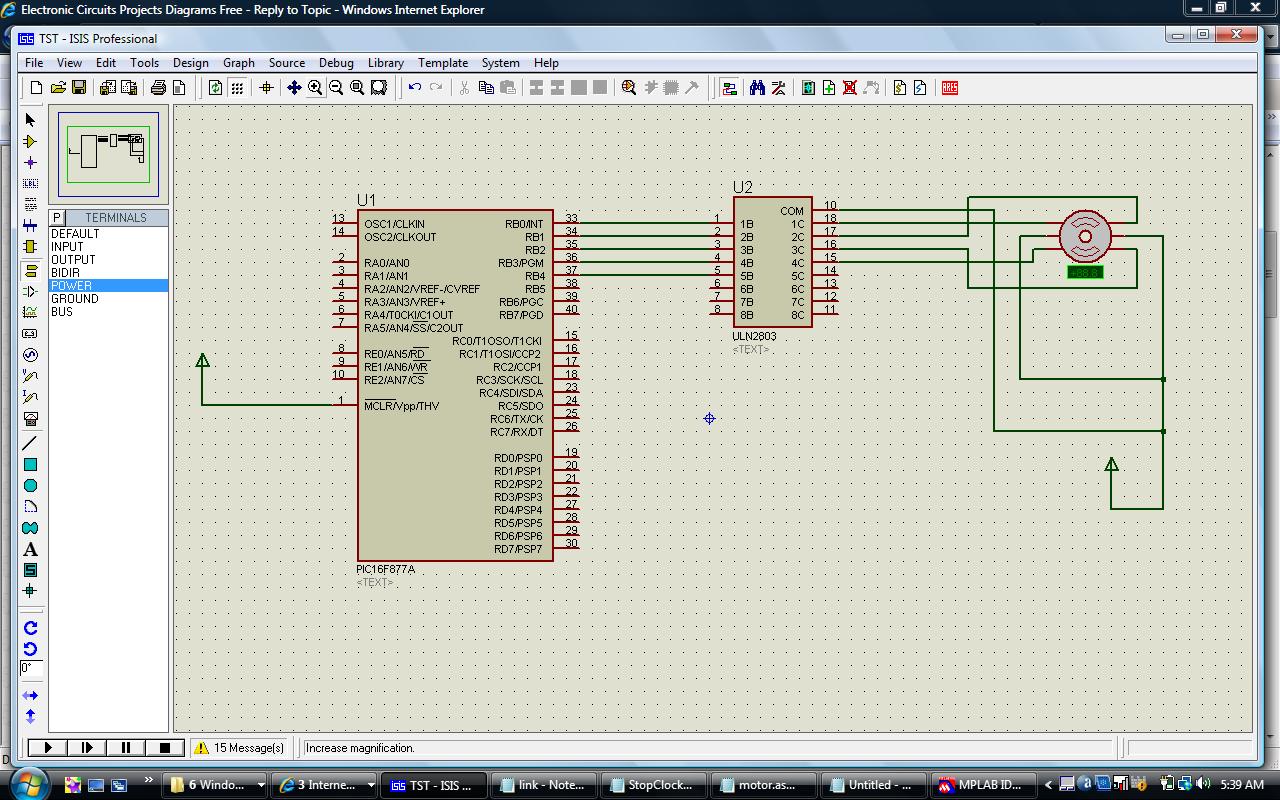Image resolution: width=1280 pixels, height=800 pixels.
Task: Click the Redraw Display icon
Action: point(216,88)
